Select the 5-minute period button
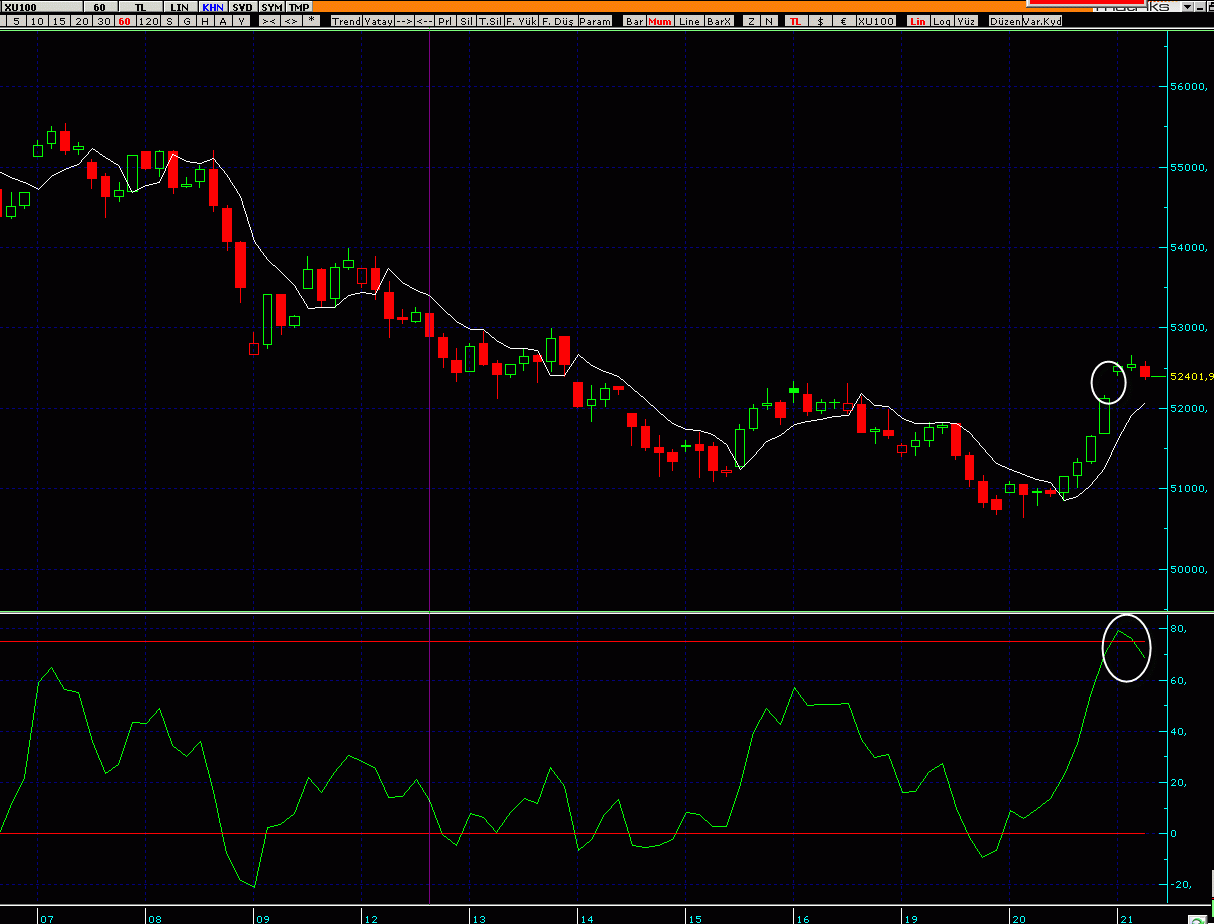The height and width of the screenshot is (924, 1214). click(x=17, y=21)
